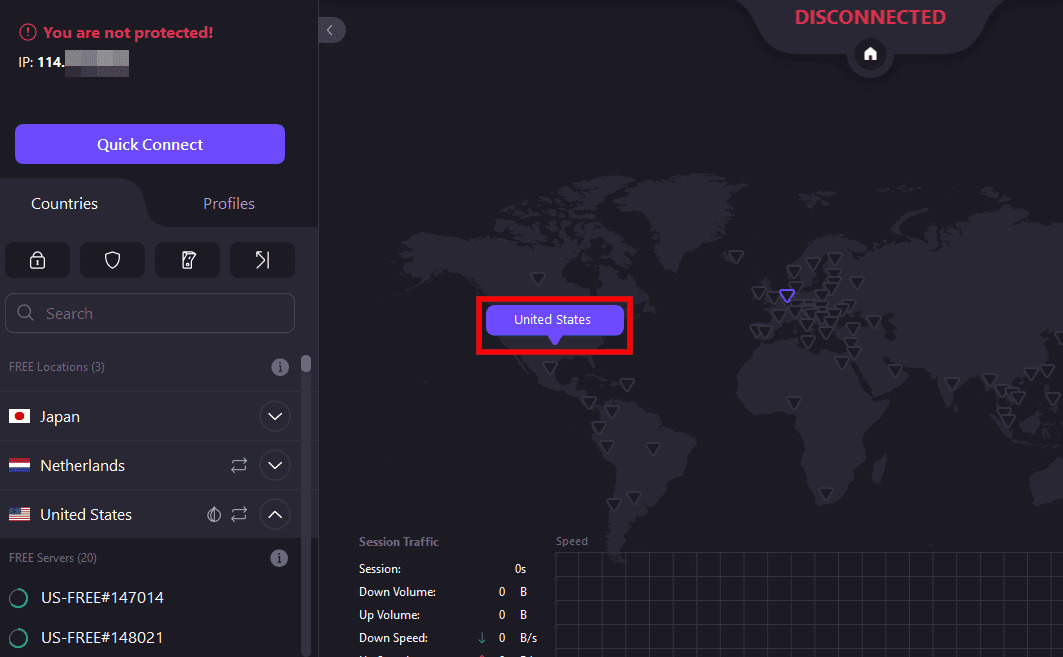This screenshot has height=657, width=1063.
Task: Click the 'FREE Servers (20)' label
Action: point(53,558)
